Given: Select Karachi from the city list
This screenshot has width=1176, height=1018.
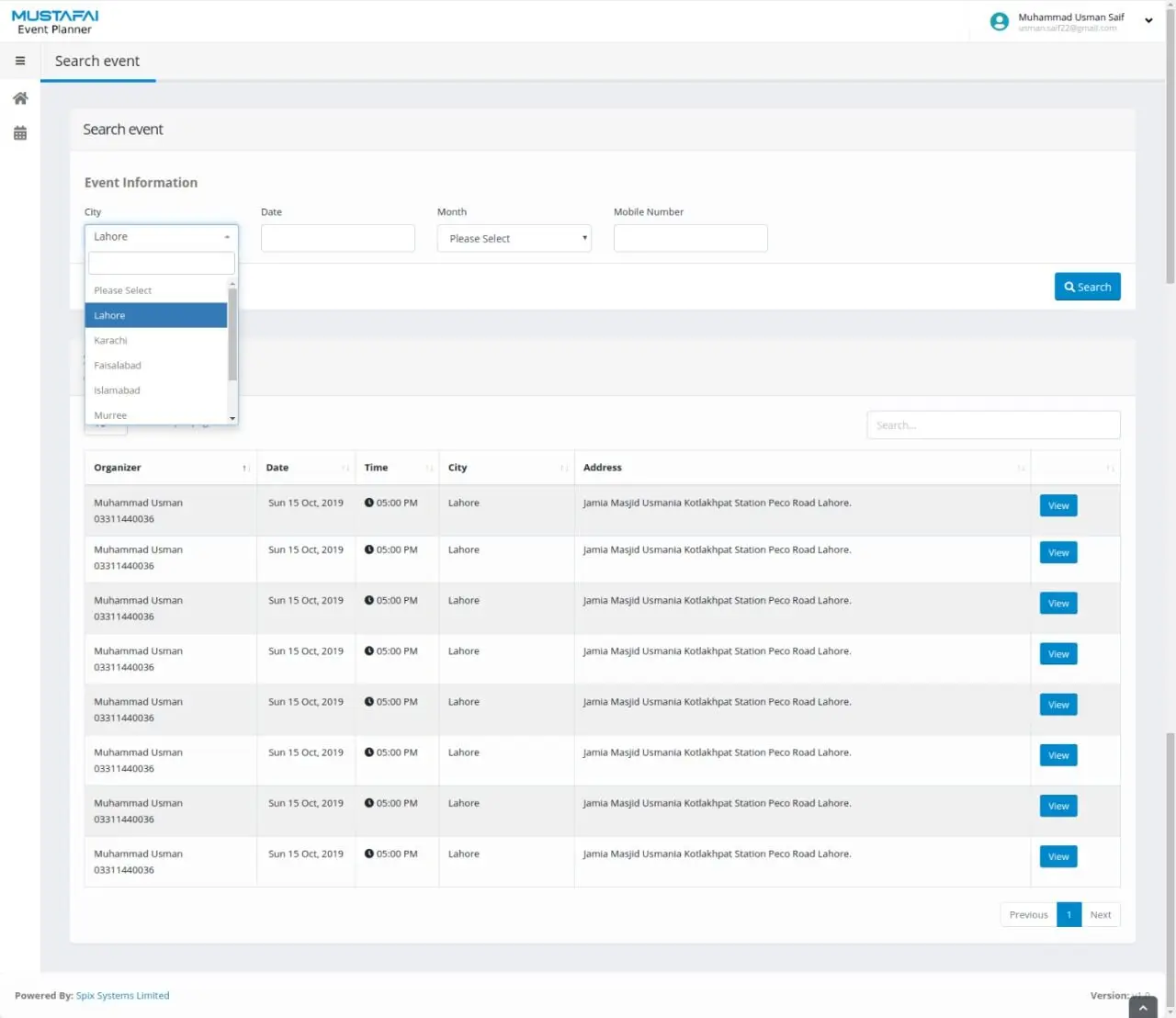Looking at the screenshot, I should tap(110, 341).
